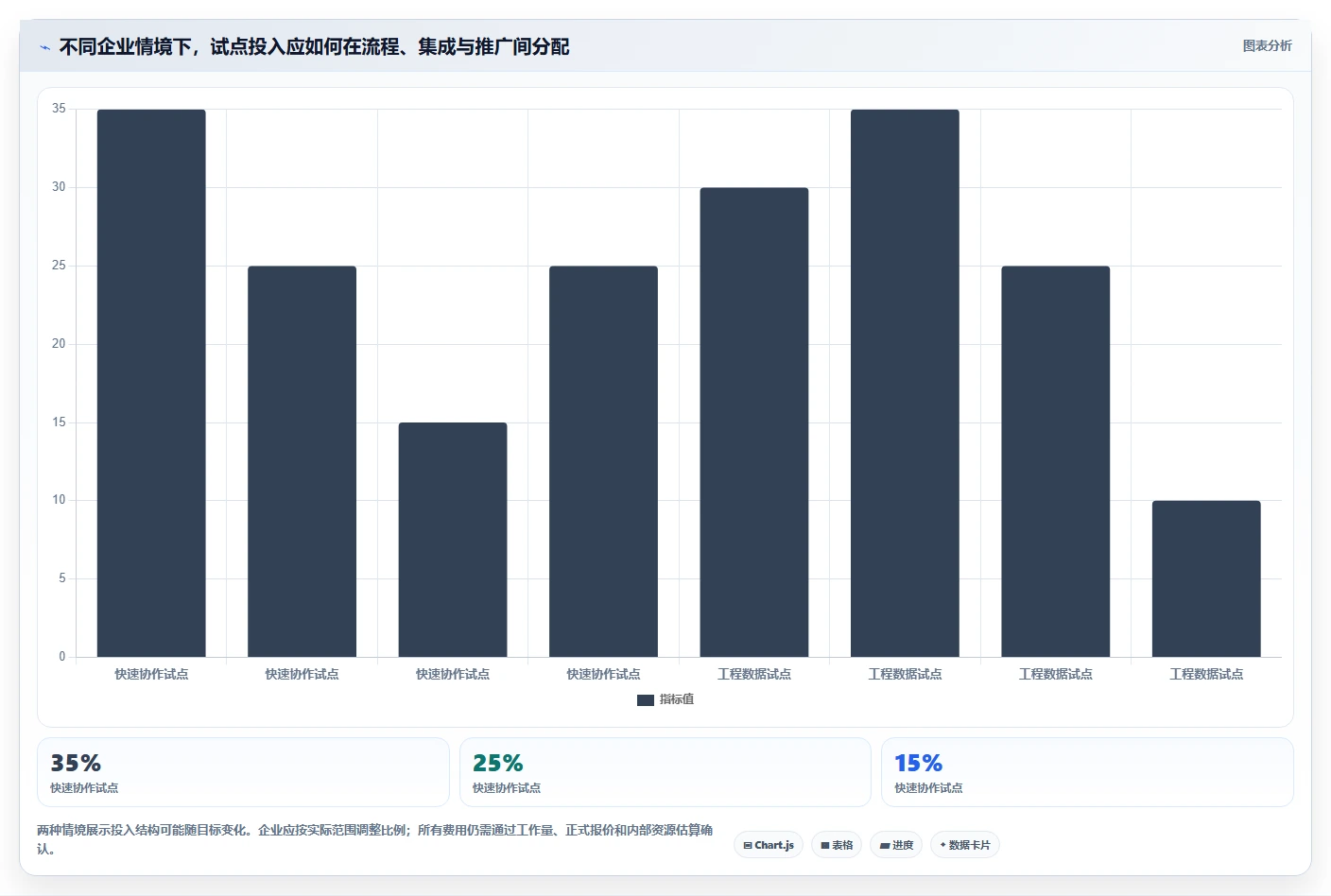Viewport: 1331px width, 896px height.
Task: Click the 快速协作试点 bar with value 15
Action: 453,540
